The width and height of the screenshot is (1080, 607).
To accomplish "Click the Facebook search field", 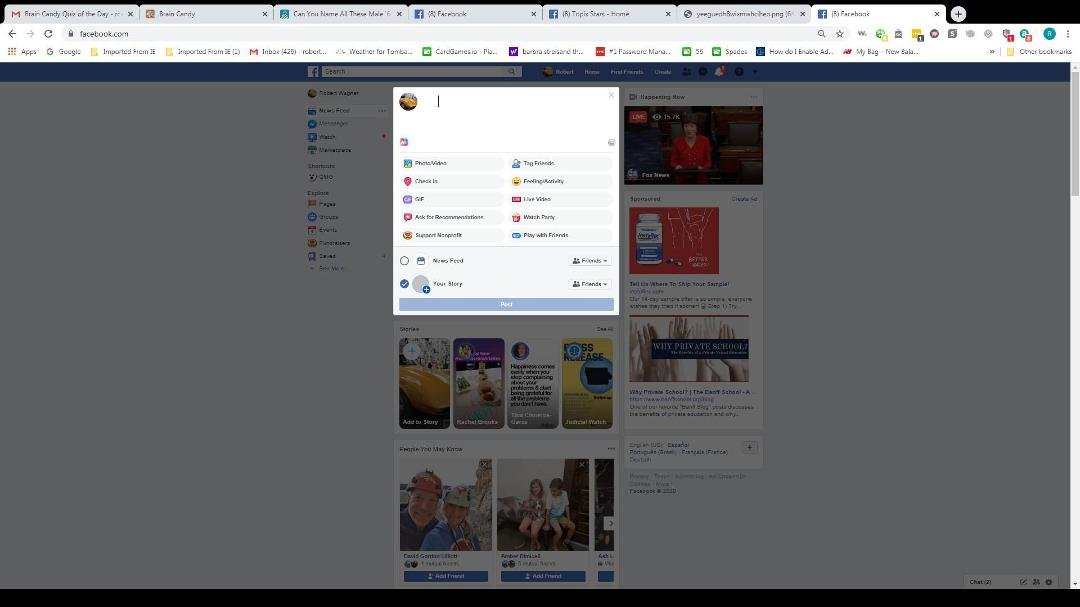I will (x=413, y=72).
